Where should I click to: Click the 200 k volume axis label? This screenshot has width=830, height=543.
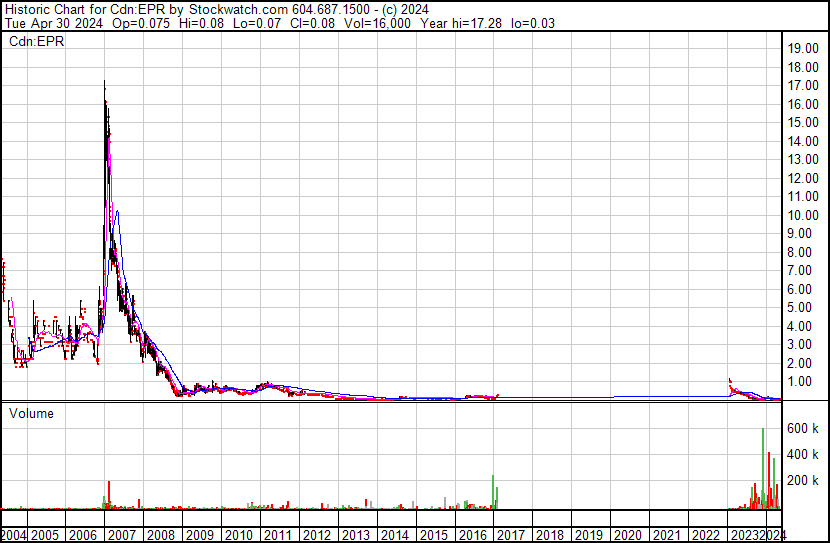pos(803,480)
